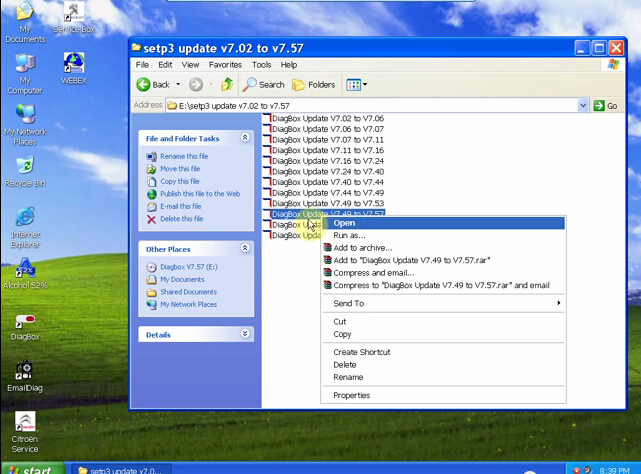Image resolution: width=641 pixels, height=474 pixels.
Task: Click Delete this file link
Action: 182,219
